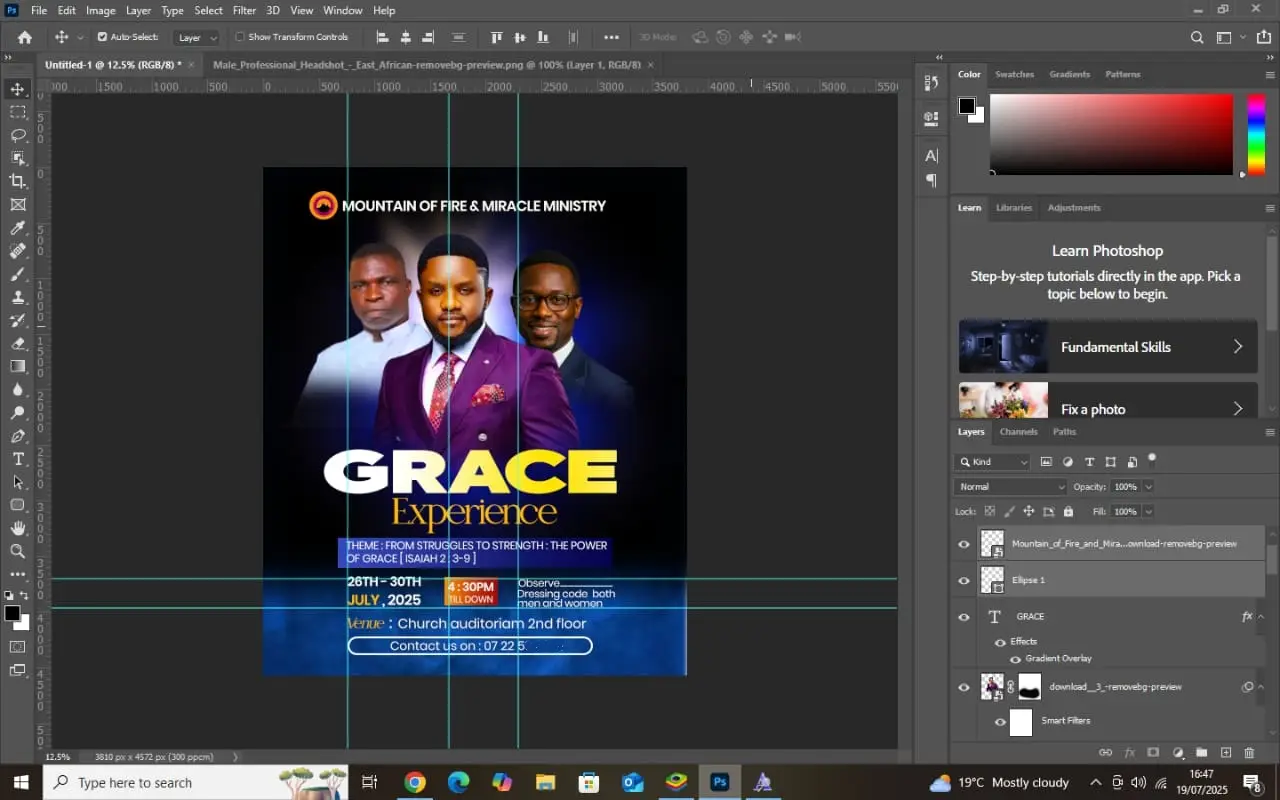Image resolution: width=1280 pixels, height=800 pixels.
Task: Select the Lasso tool
Action: point(18,135)
